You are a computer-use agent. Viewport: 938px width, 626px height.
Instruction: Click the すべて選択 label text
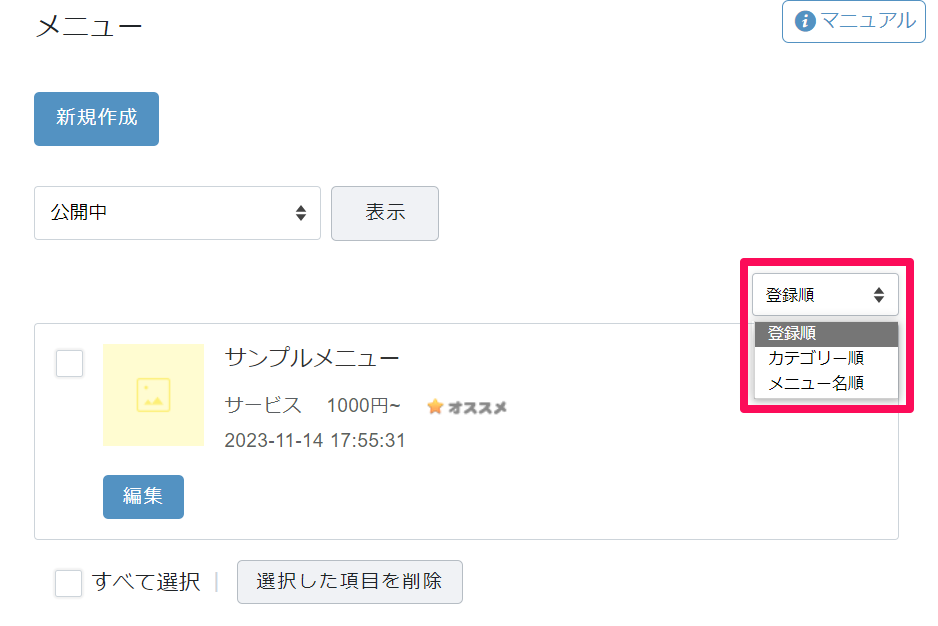click(146, 582)
